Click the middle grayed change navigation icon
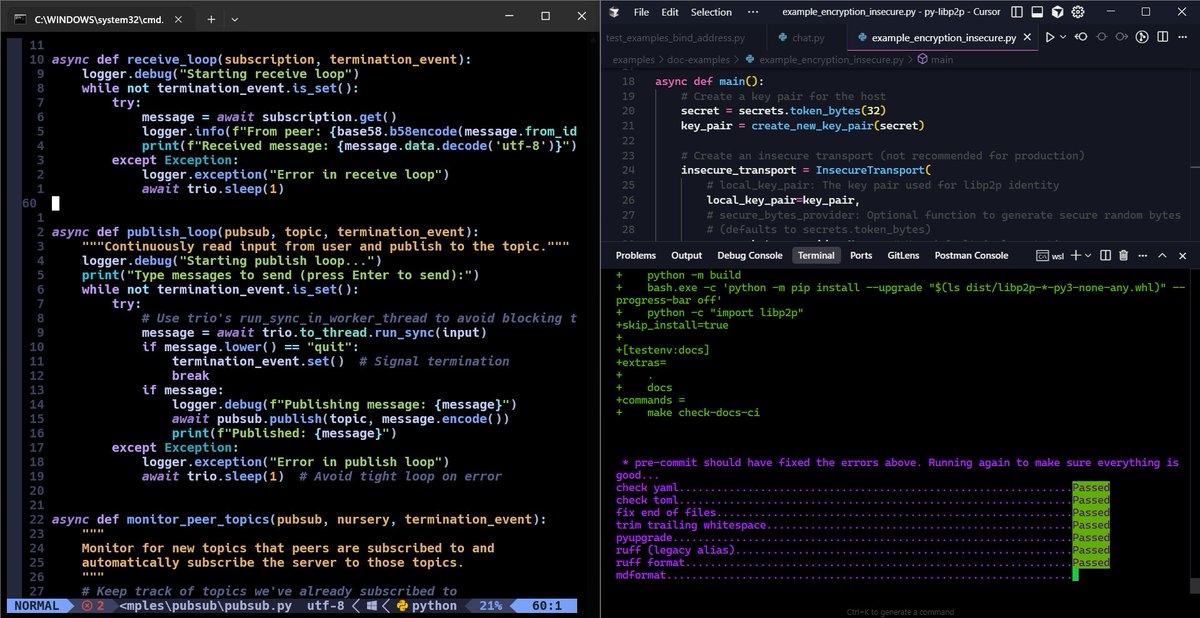 (1101, 37)
